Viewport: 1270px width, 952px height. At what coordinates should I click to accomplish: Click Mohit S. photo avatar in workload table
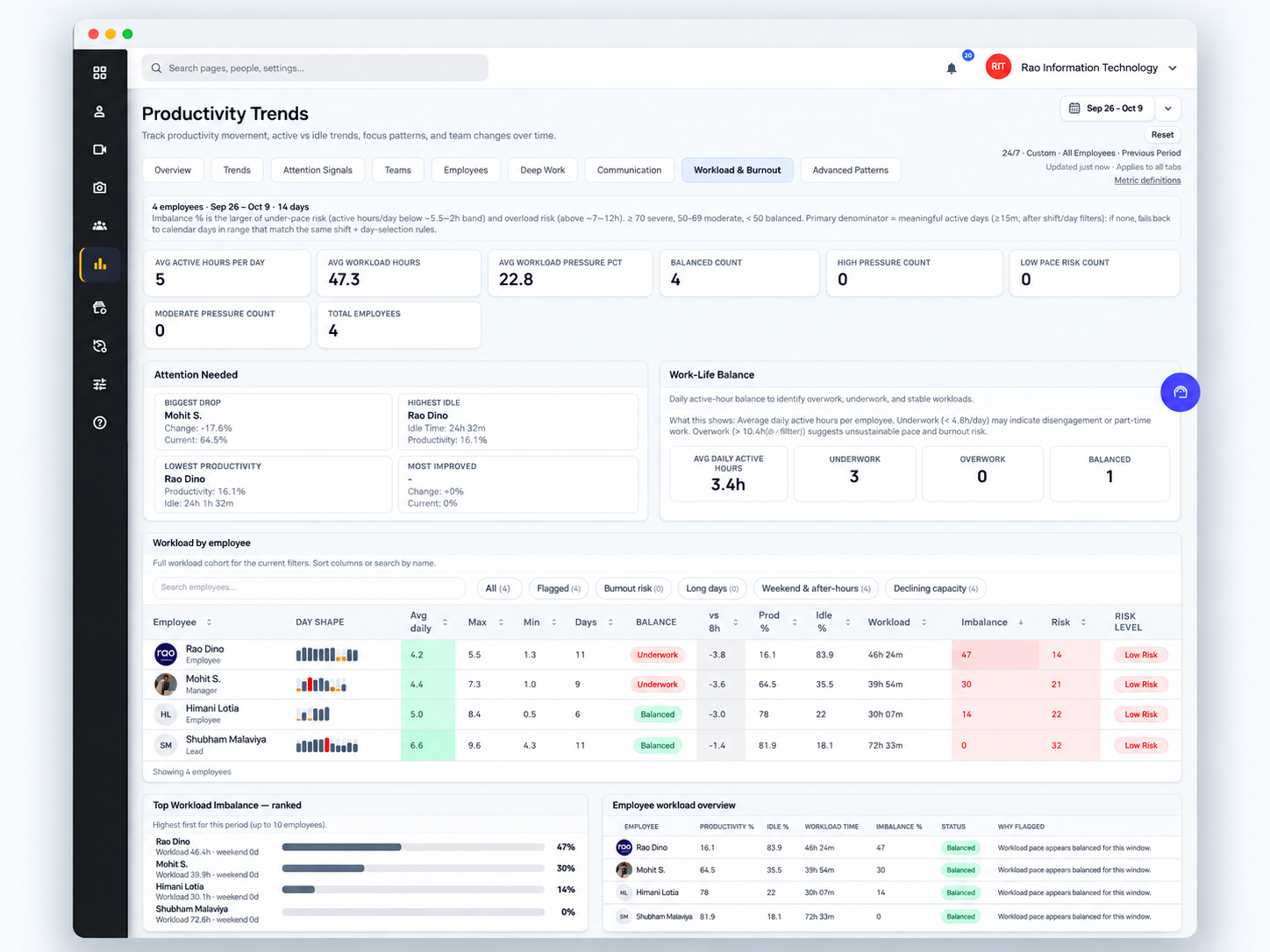pyautogui.click(x=166, y=684)
